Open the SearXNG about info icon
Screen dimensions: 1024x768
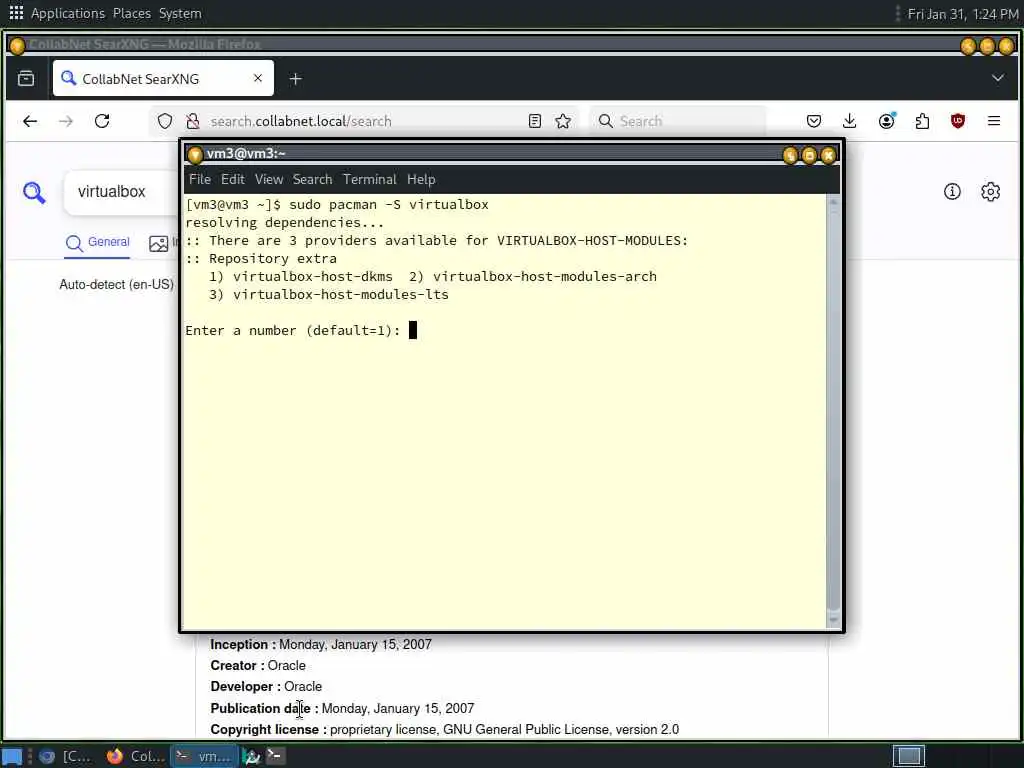952,191
